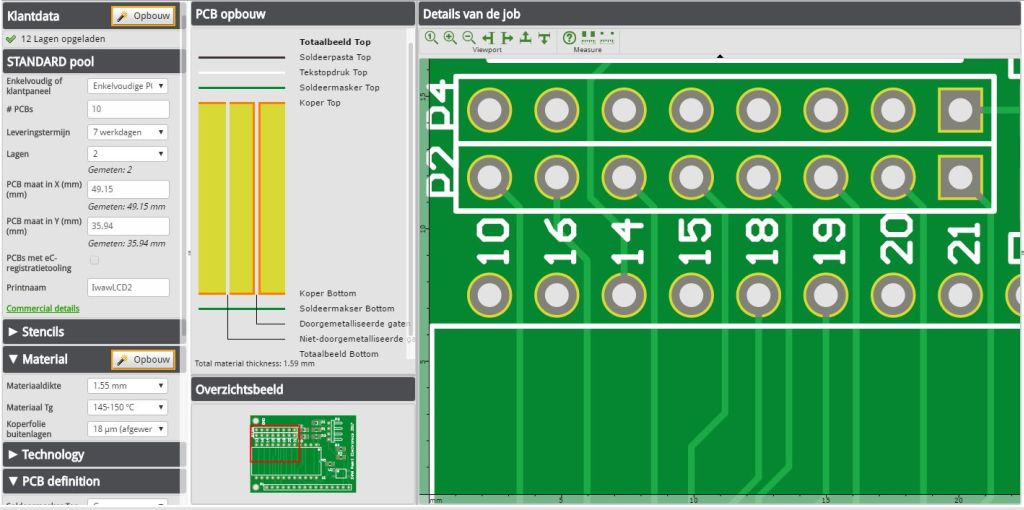Expand the Technology section

pyautogui.click(x=91, y=454)
